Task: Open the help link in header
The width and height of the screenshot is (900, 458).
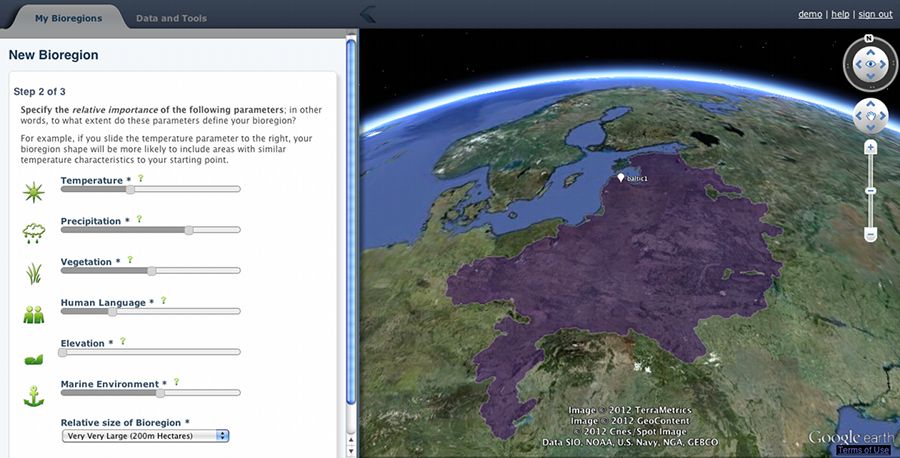Action: [840, 14]
